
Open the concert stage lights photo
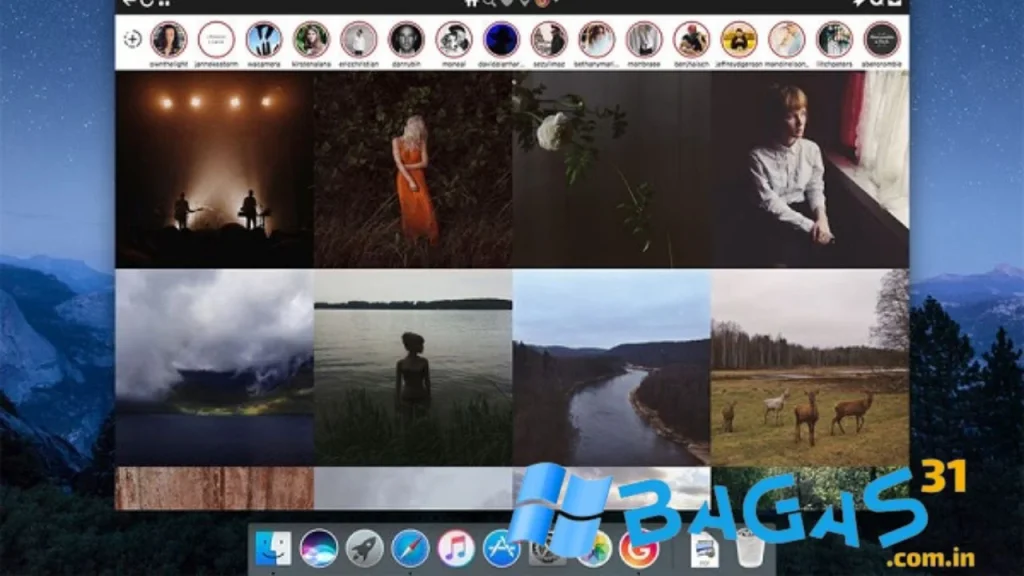point(214,170)
